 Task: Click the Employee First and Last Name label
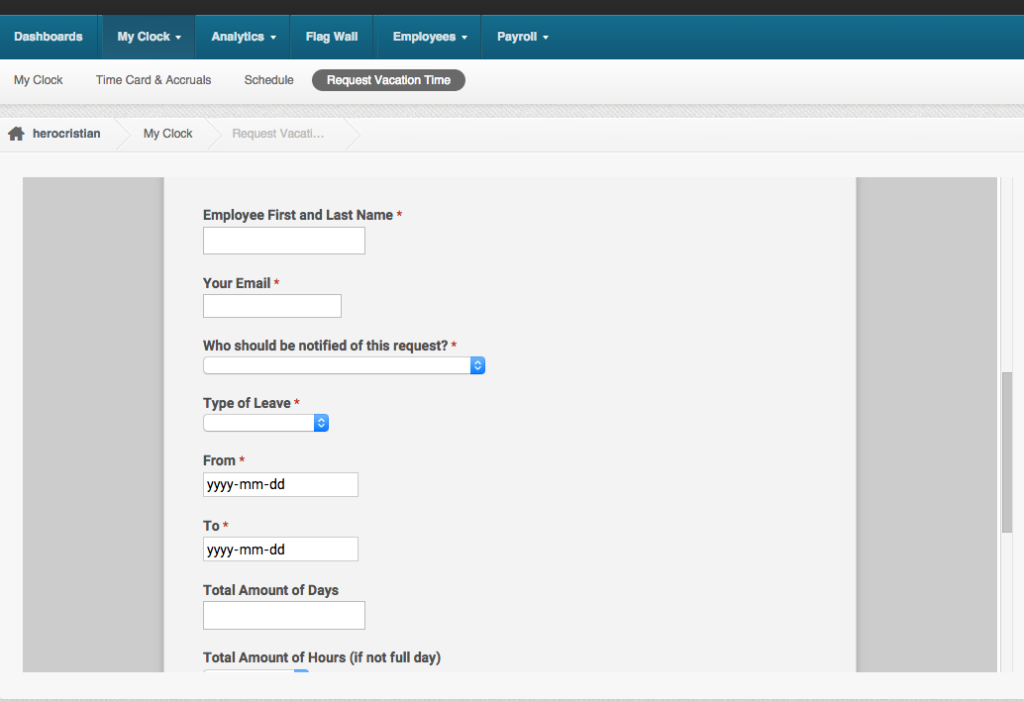tap(298, 215)
